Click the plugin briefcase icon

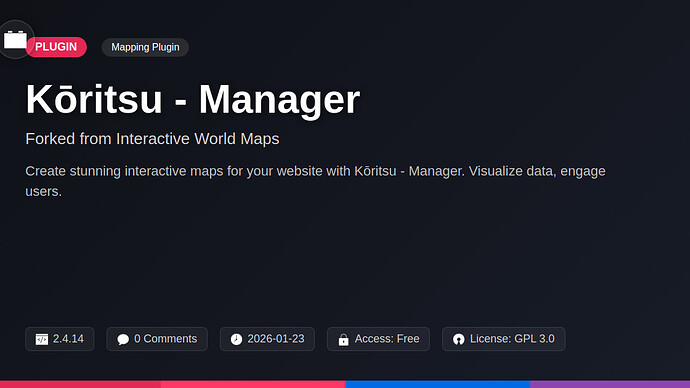click(15, 40)
